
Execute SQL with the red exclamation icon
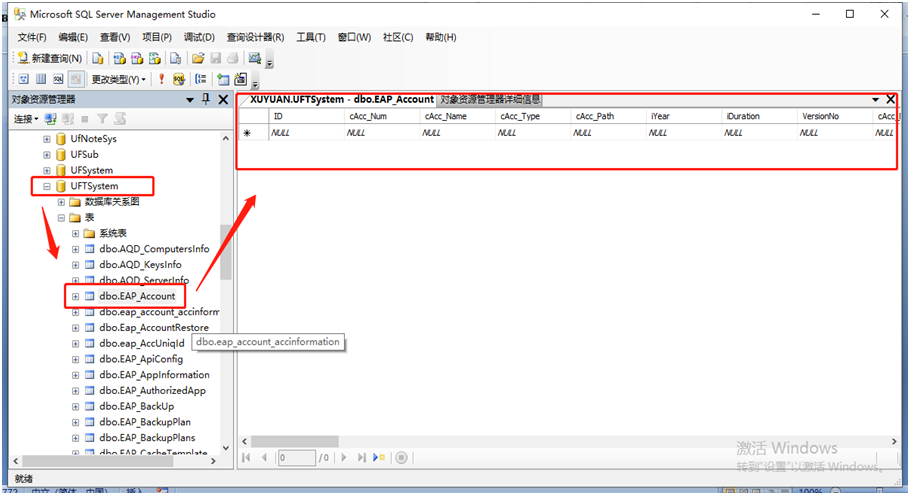[x=161, y=79]
